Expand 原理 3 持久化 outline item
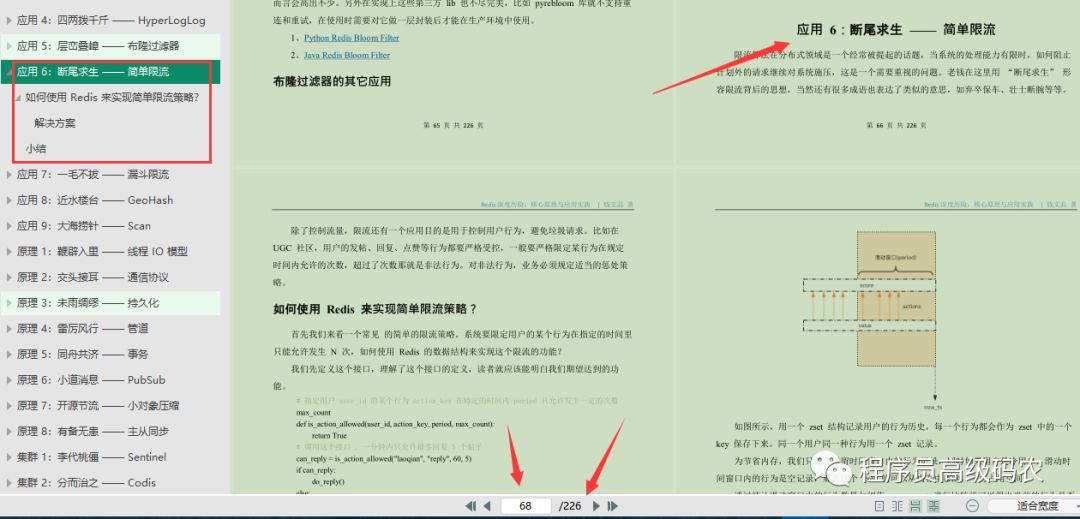 [9, 303]
